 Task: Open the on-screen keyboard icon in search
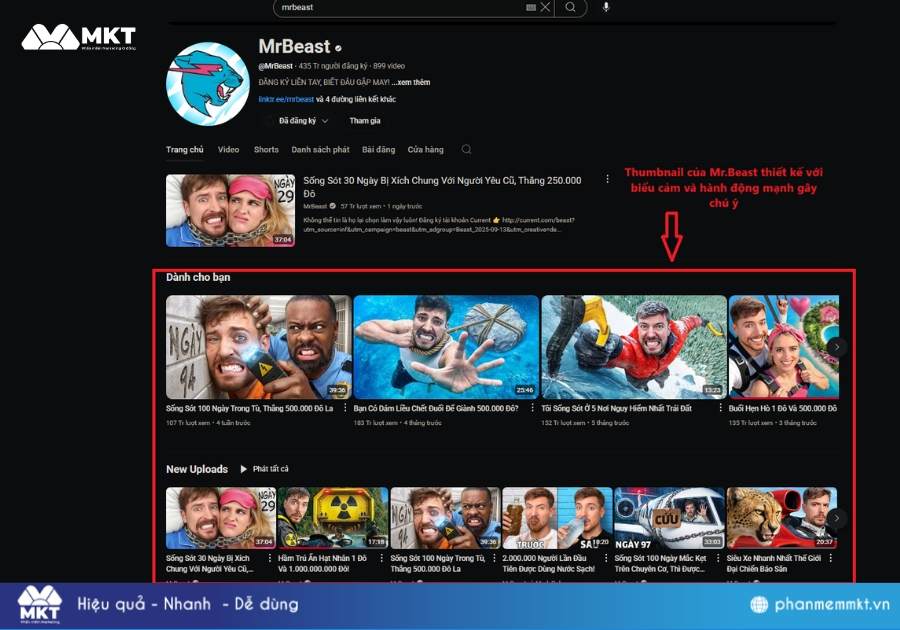[x=531, y=7]
